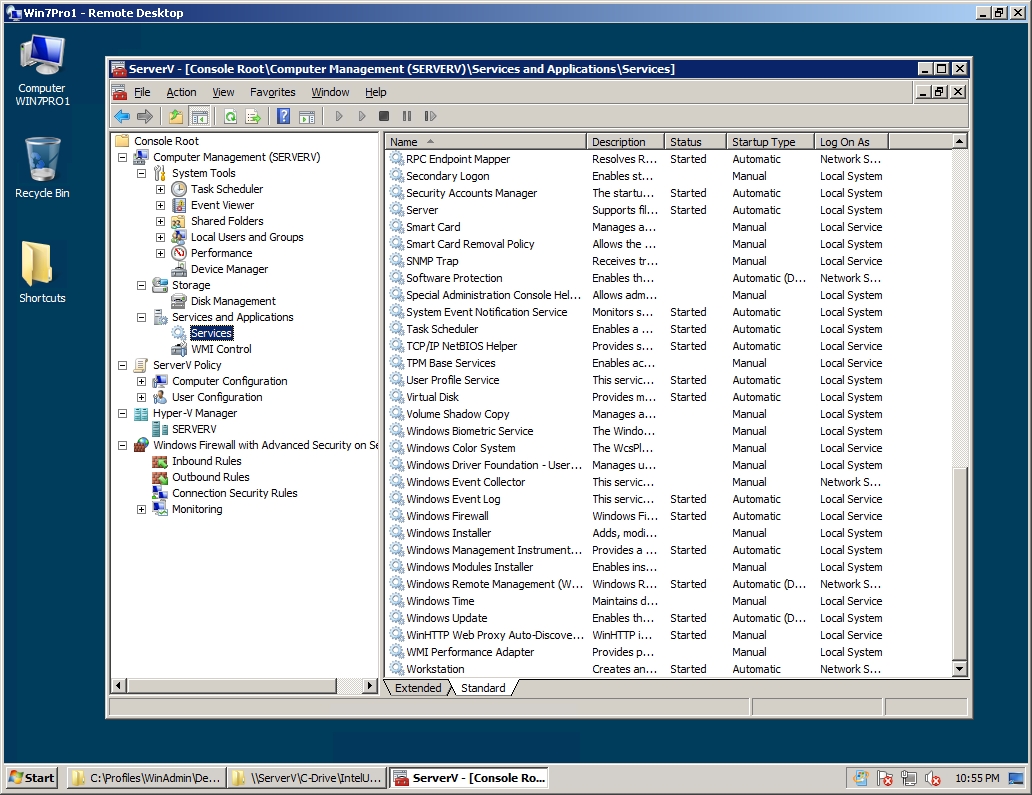Click the Back arrow toolbar icon
1032x795 pixels.
pyautogui.click(x=122, y=116)
